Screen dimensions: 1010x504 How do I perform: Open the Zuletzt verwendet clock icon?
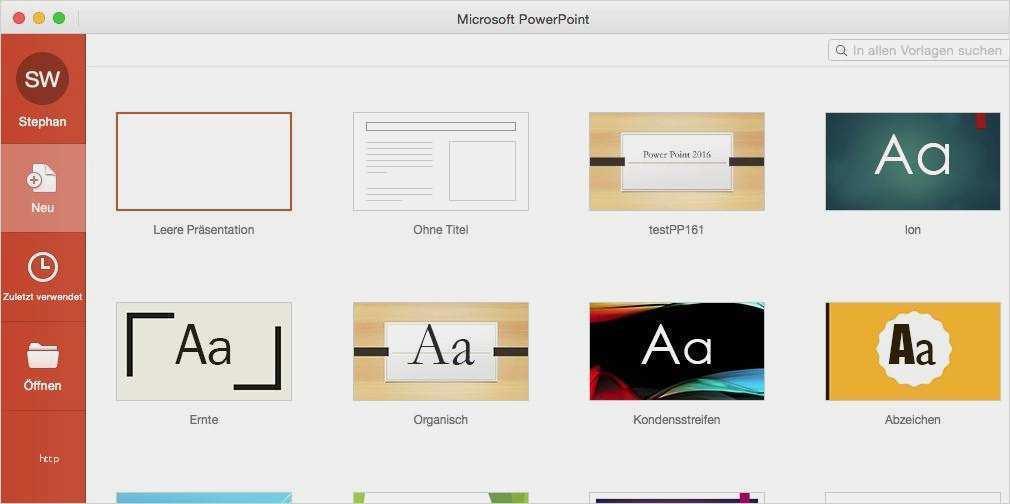(42, 267)
